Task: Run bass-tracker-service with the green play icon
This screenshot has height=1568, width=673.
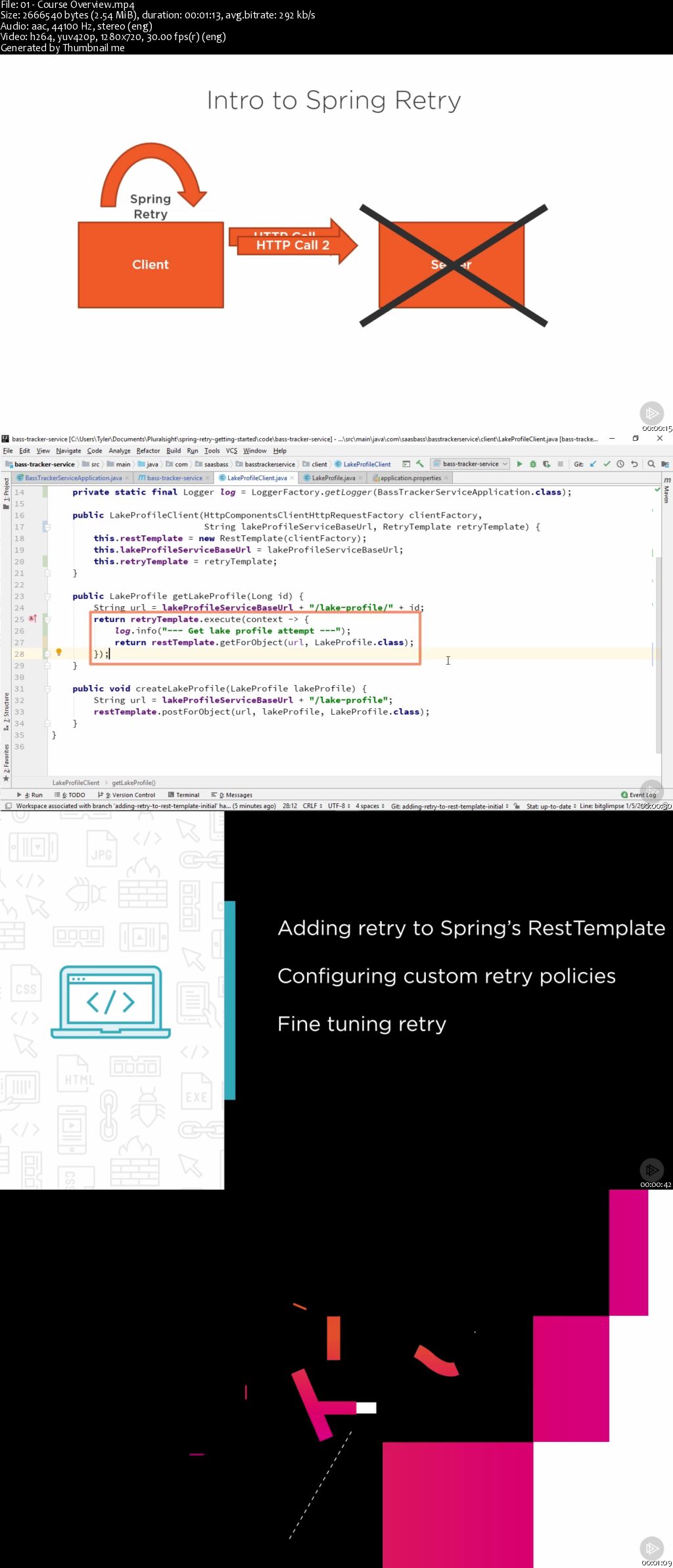Action: (519, 464)
